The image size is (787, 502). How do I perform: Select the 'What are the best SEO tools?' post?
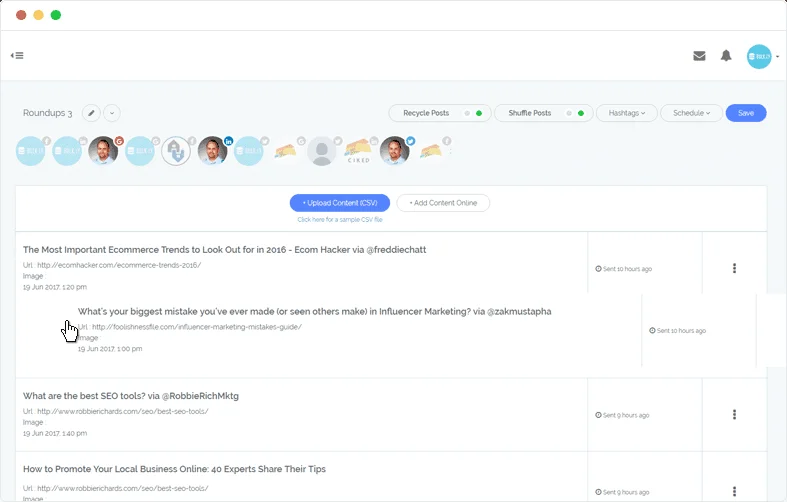tap(131, 396)
